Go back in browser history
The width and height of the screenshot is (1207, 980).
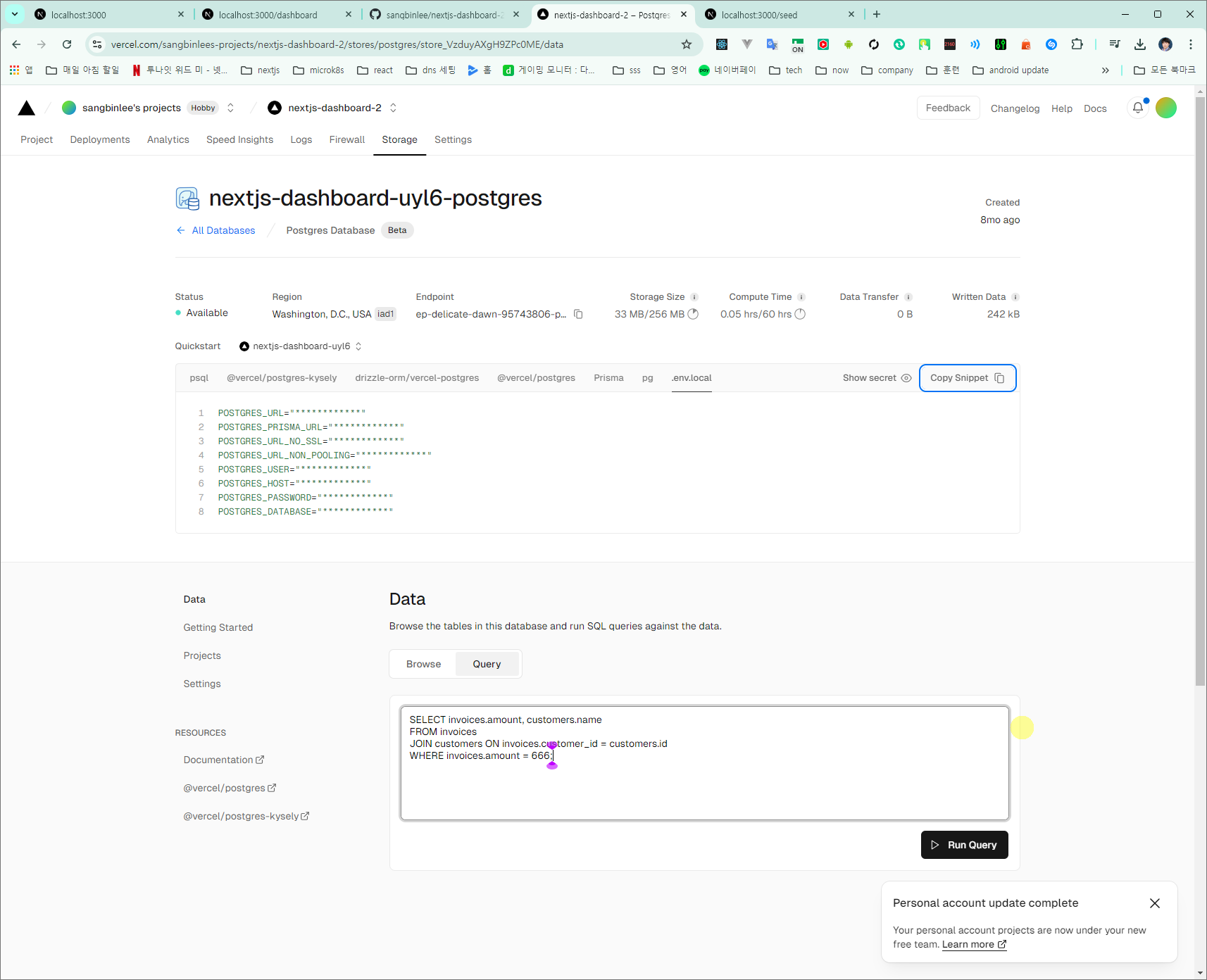pos(16,44)
